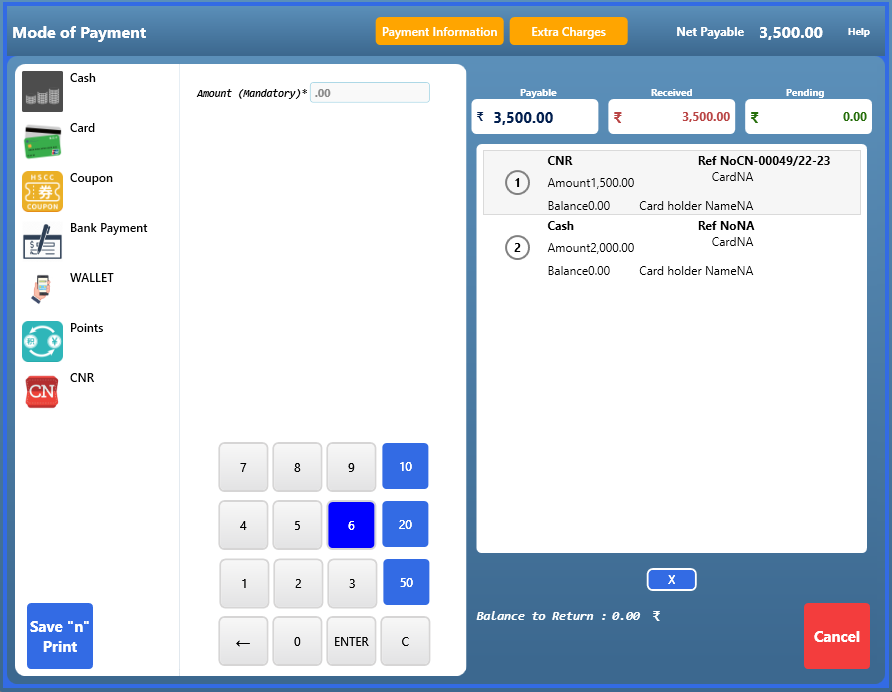The width and height of the screenshot is (892, 692).
Task: Click the Bank Payment label
Action: [x=108, y=228]
